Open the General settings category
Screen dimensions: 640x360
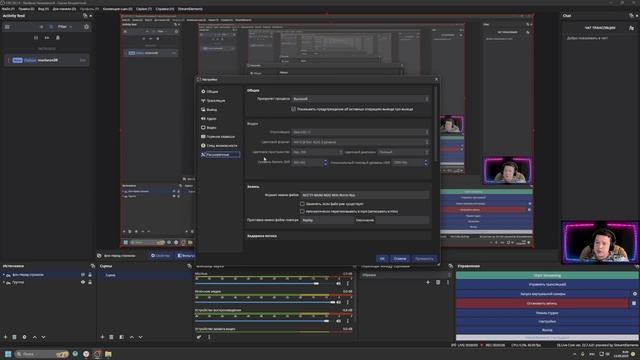point(220,91)
